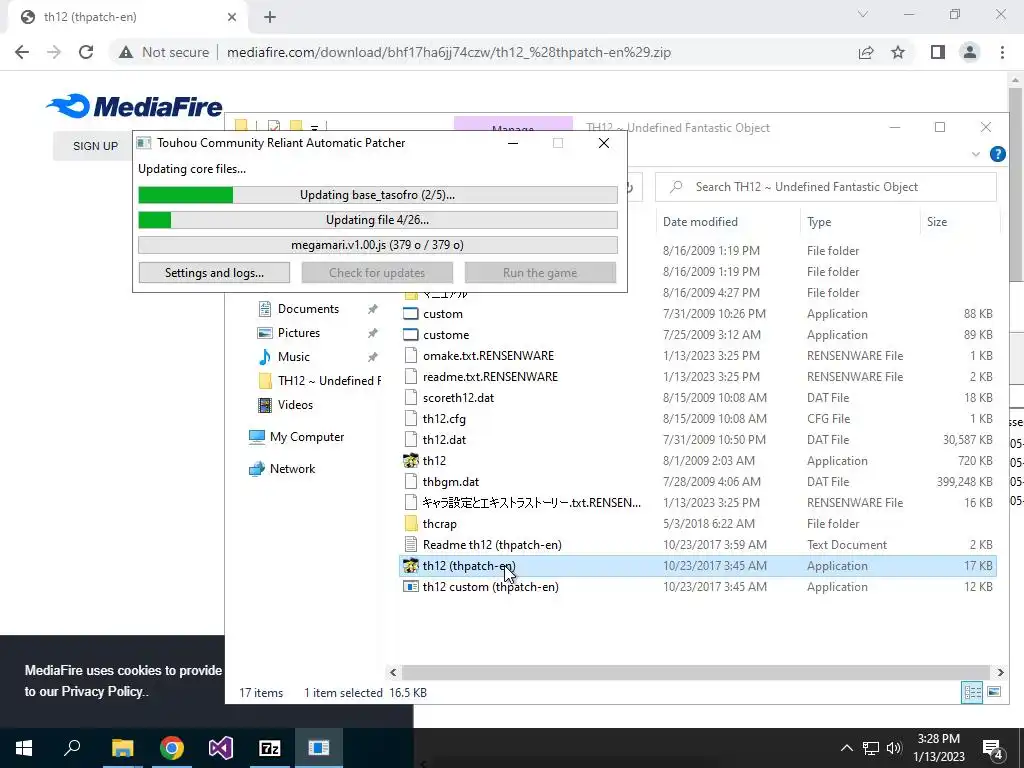Sort by Date modified column
Image resolution: width=1024 pixels, height=768 pixels.
(x=700, y=222)
